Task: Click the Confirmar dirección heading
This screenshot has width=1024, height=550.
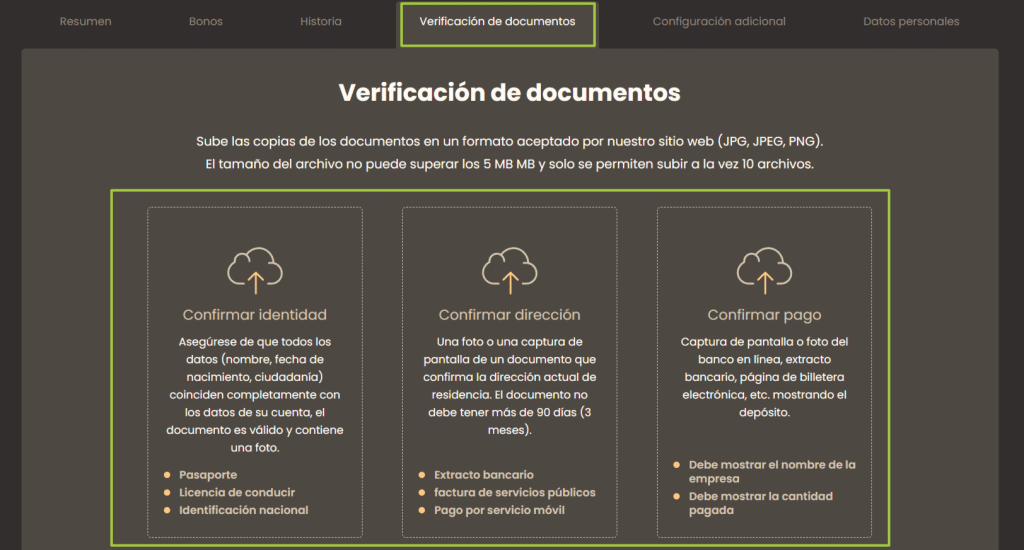Action: (509, 315)
